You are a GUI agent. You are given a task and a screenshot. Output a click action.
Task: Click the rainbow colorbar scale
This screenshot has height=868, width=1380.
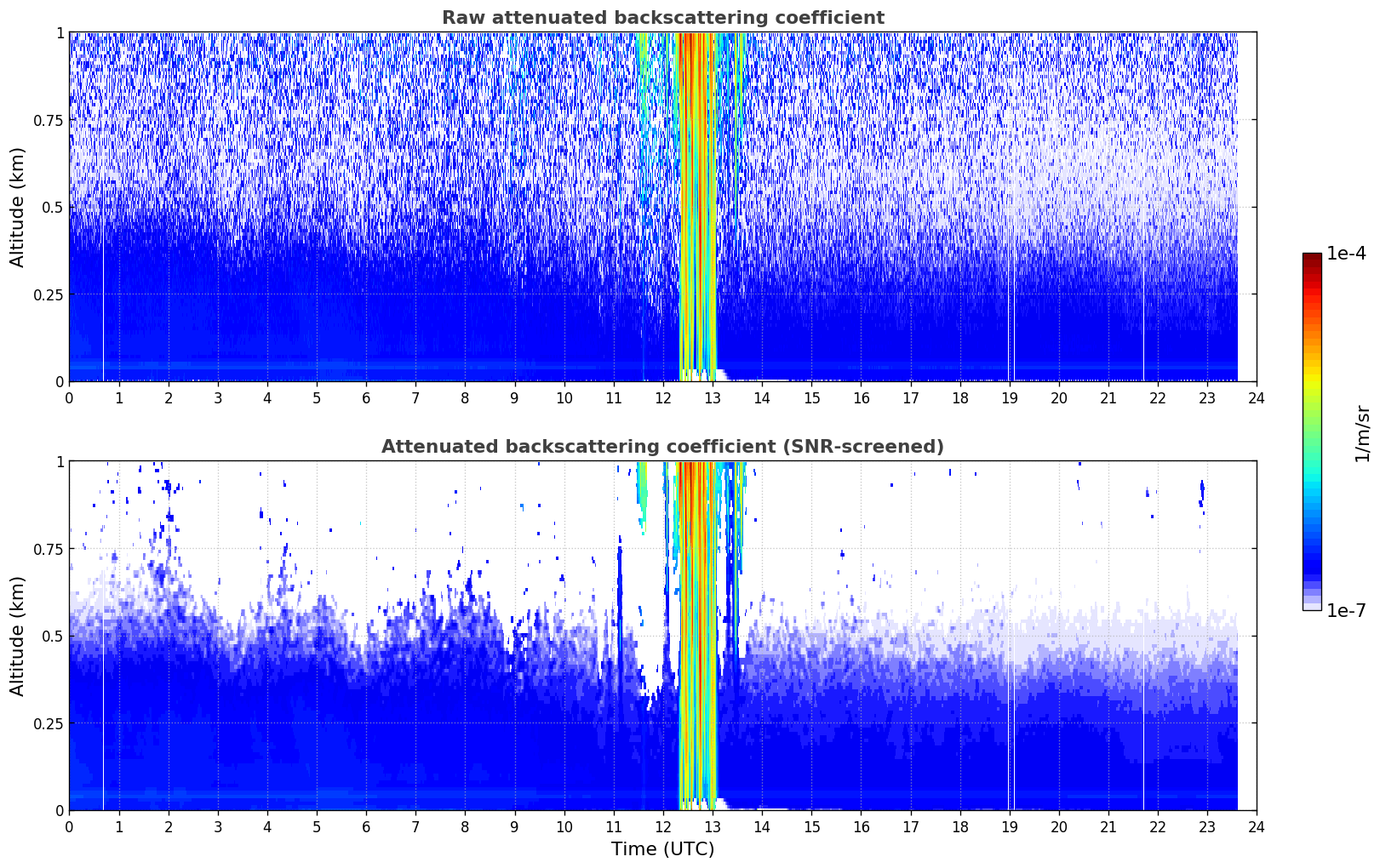tap(1312, 431)
